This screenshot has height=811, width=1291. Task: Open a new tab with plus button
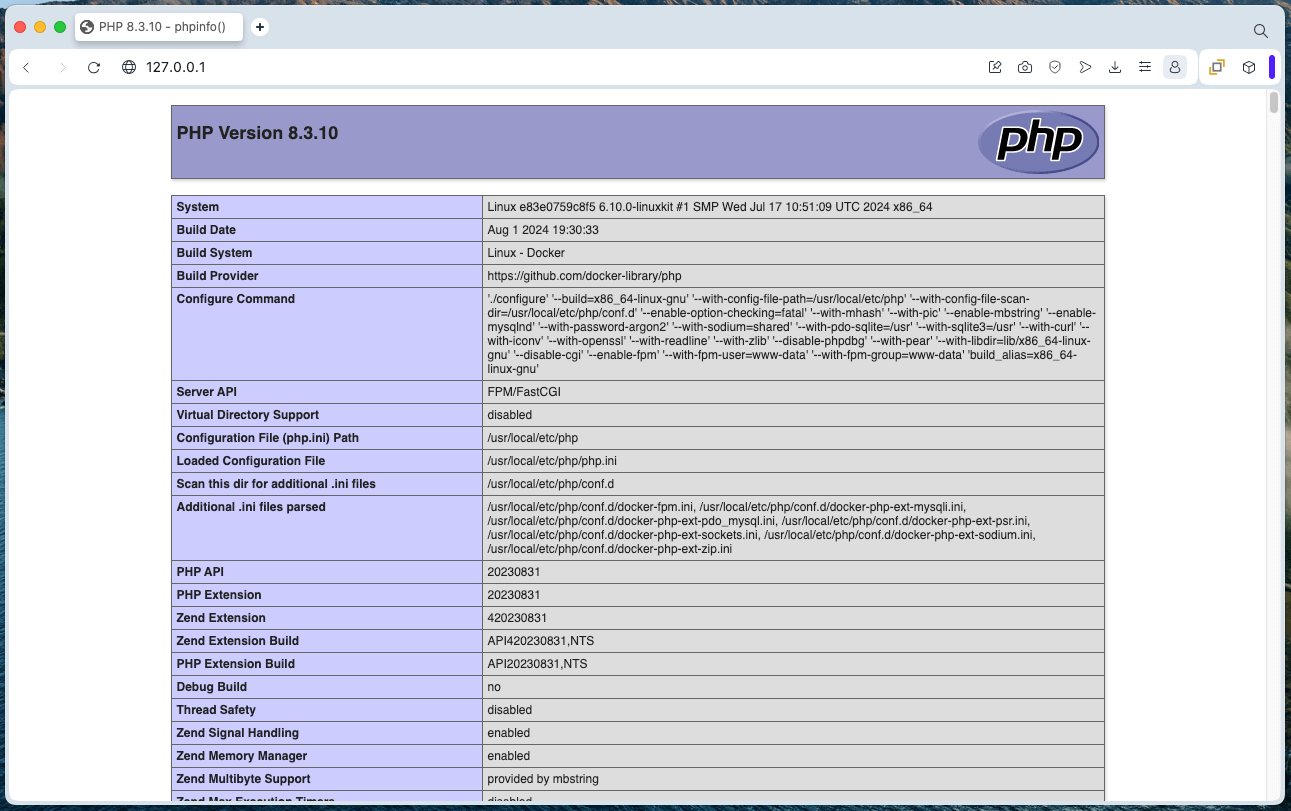click(260, 27)
